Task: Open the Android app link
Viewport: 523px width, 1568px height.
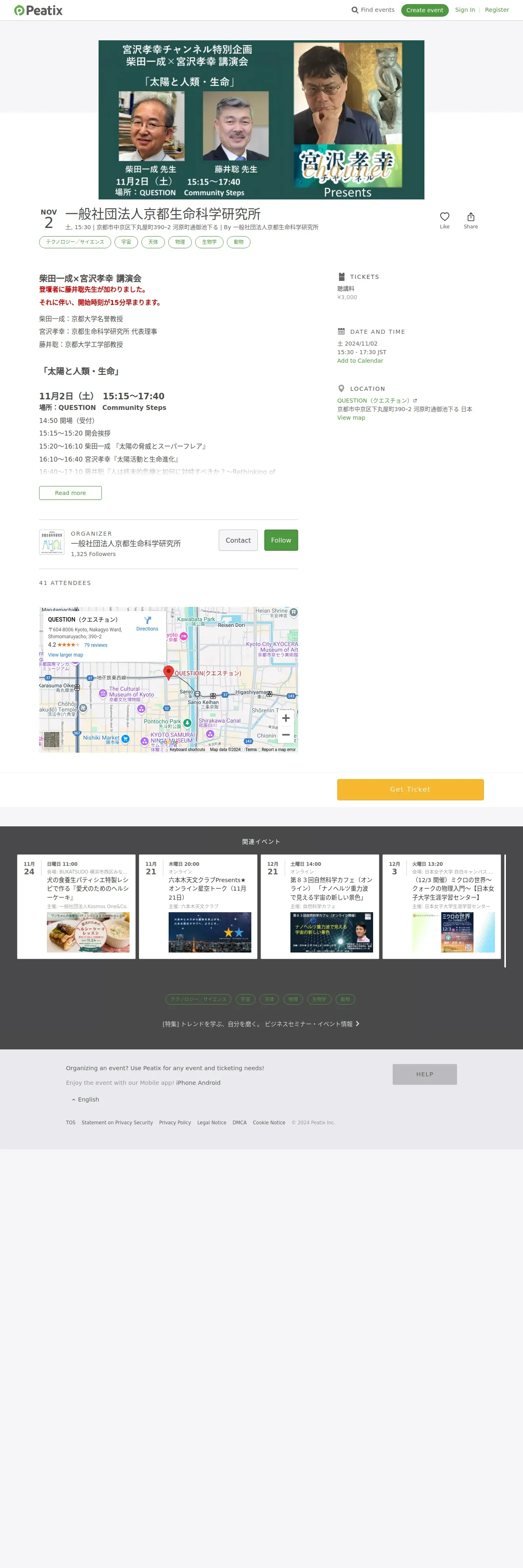Action: pyautogui.click(x=209, y=1083)
